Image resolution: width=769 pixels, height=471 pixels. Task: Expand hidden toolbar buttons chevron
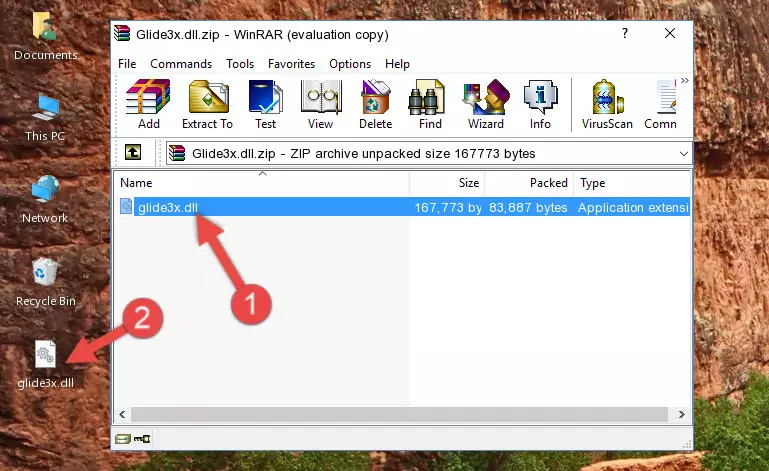click(685, 80)
